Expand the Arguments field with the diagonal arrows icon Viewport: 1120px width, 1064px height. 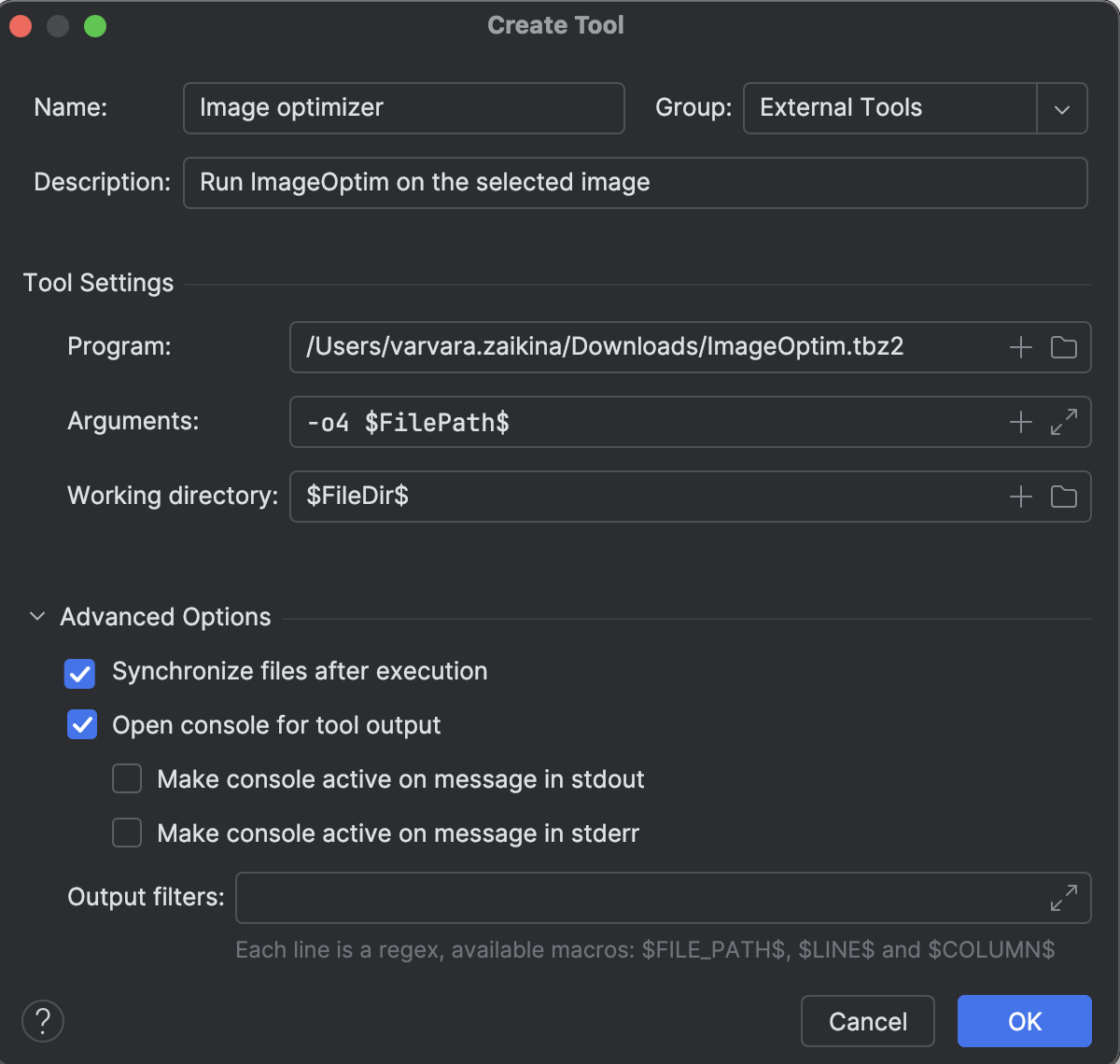pos(1063,422)
